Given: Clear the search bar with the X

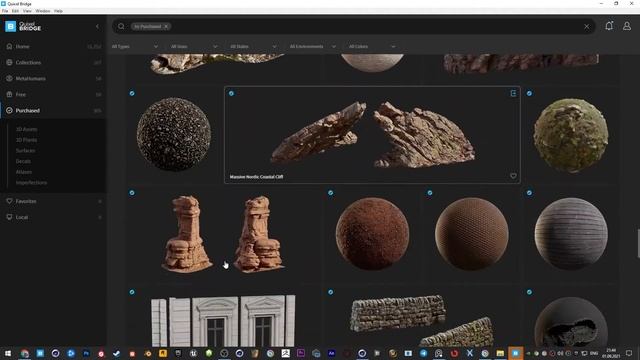Looking at the screenshot, I should click(x=587, y=27).
